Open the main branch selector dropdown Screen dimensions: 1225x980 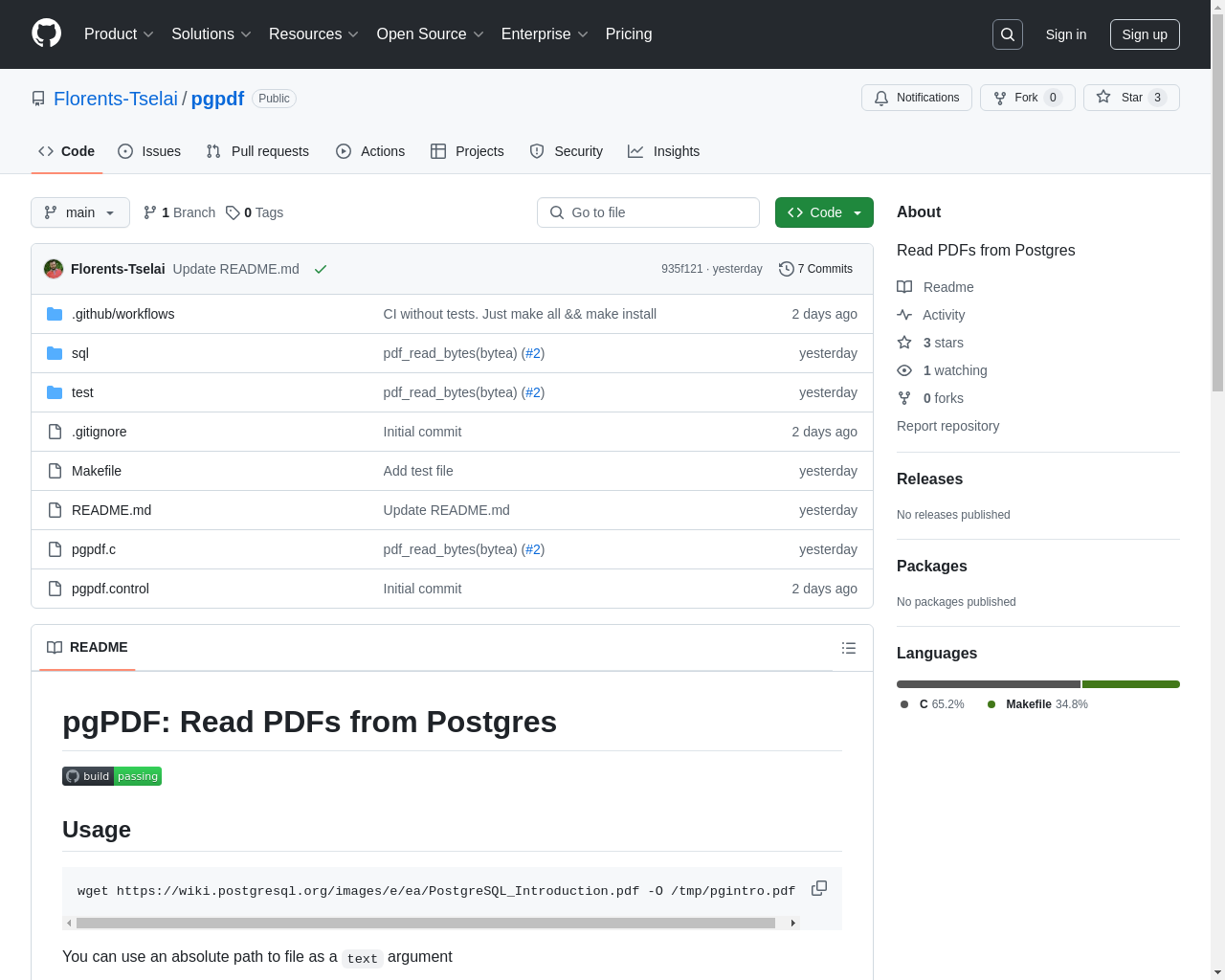[x=80, y=212]
